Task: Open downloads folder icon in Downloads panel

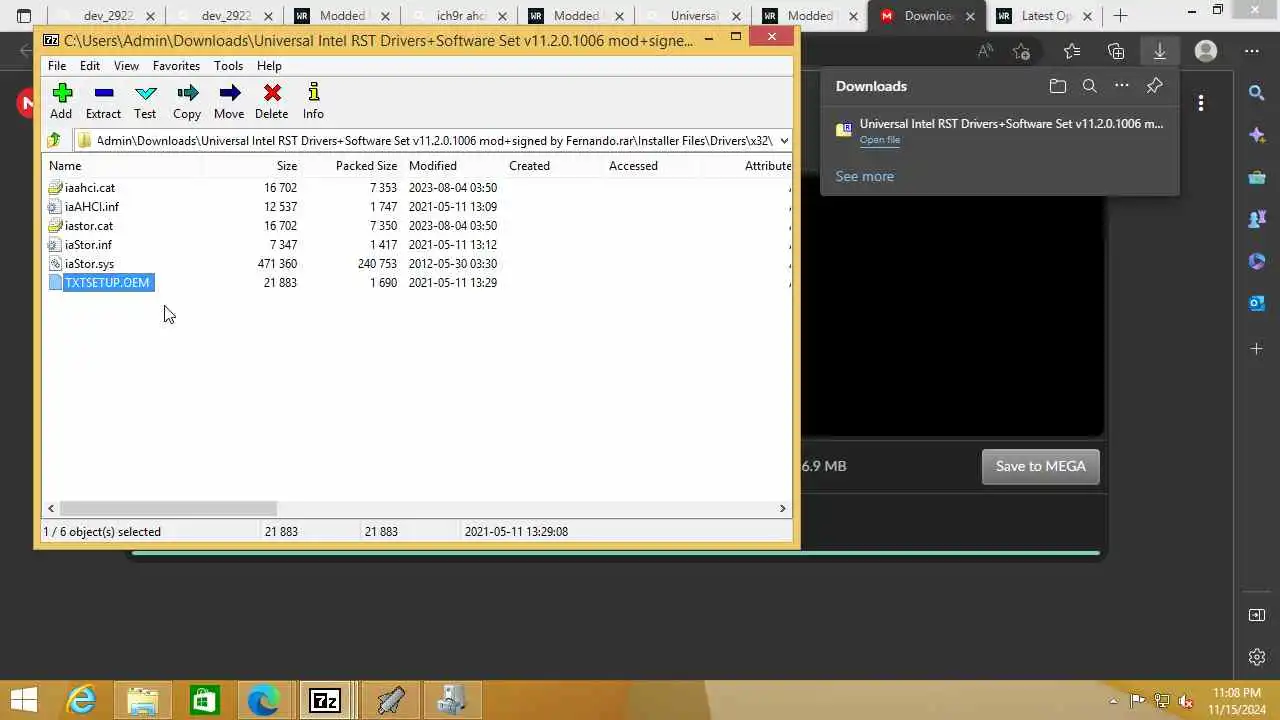Action: [1058, 86]
